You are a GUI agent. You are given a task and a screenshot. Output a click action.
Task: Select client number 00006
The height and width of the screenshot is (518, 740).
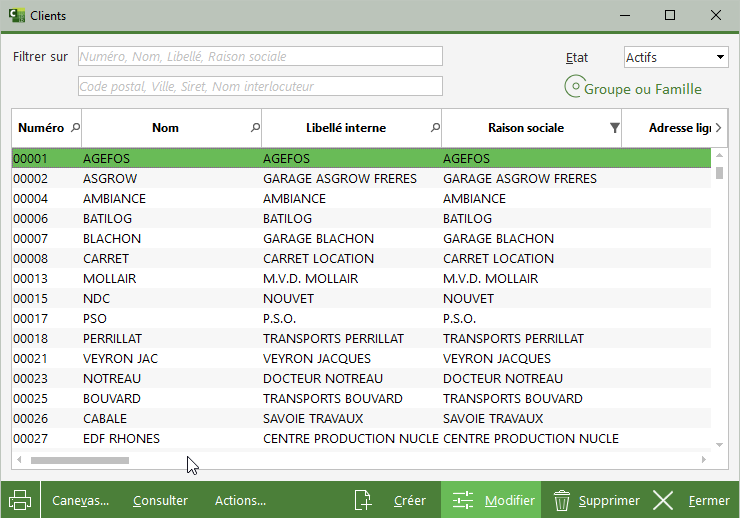[30, 218]
